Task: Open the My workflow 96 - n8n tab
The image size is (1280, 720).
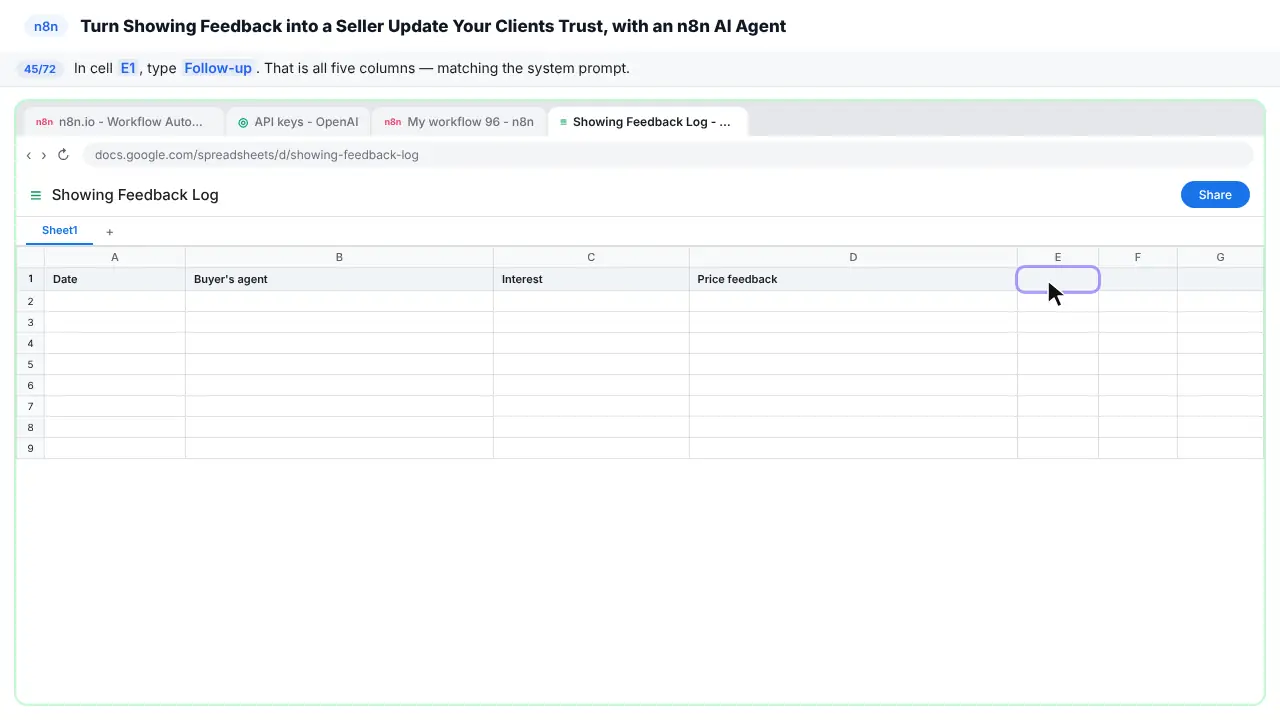Action: tap(459, 122)
